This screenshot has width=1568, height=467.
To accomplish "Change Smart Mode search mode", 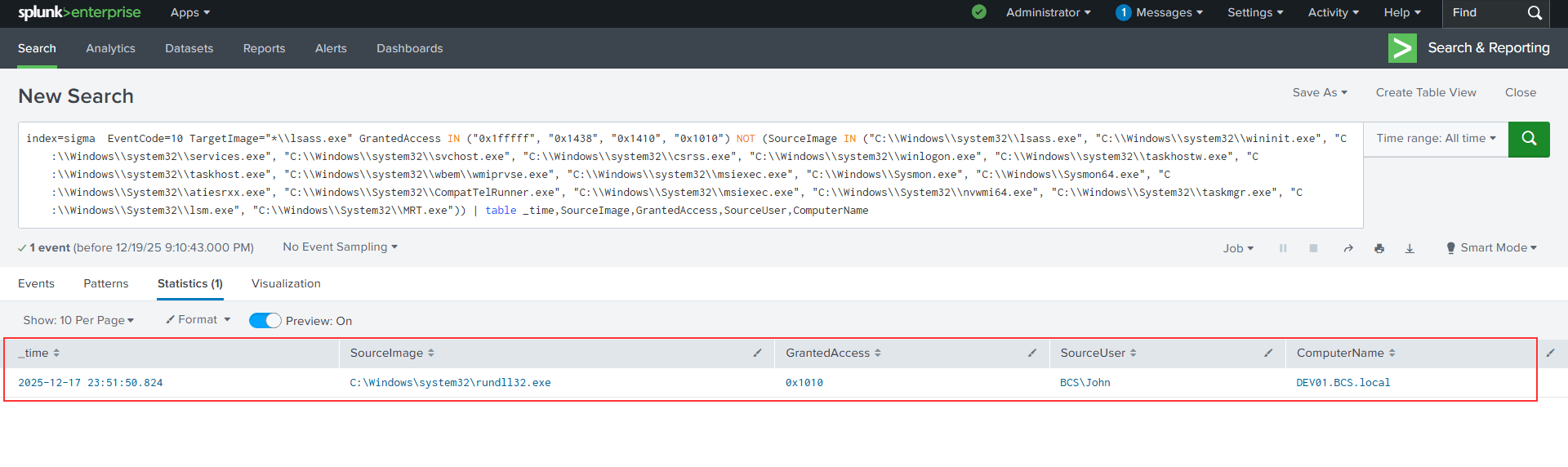I will [x=1491, y=247].
